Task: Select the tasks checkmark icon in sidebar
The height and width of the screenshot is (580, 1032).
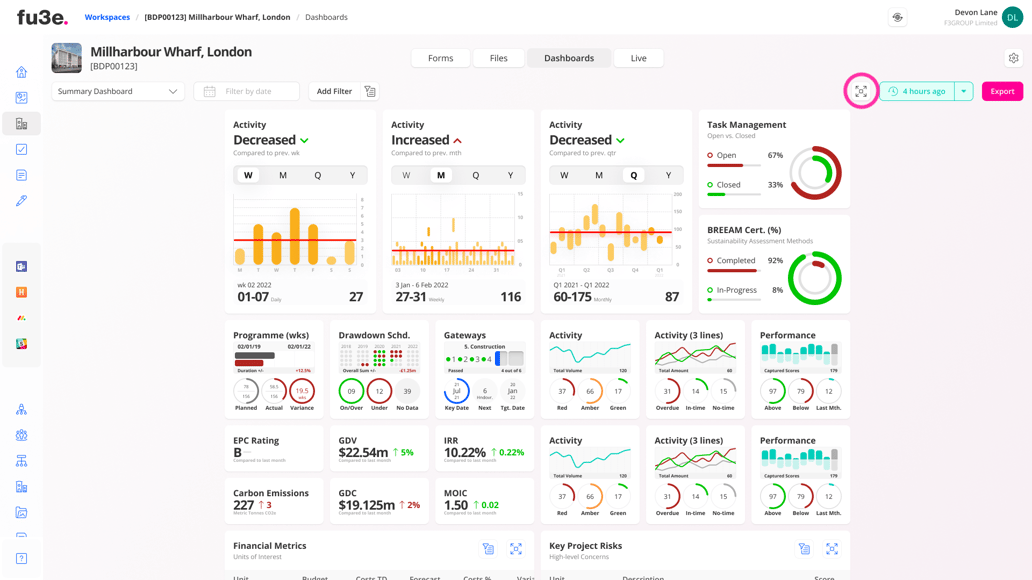Action: [x=21, y=150]
